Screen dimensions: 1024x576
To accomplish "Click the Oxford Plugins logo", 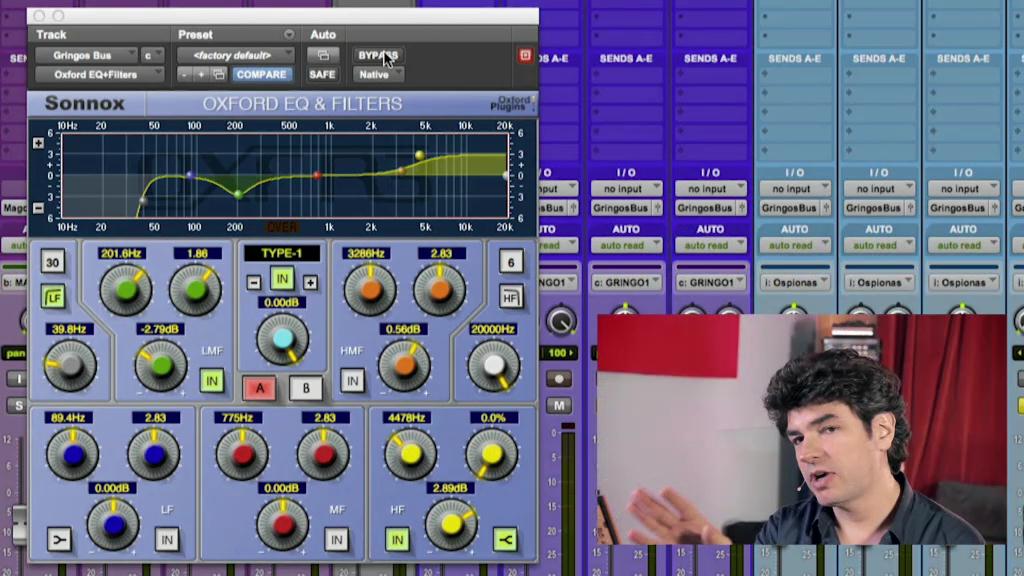I will (x=512, y=103).
